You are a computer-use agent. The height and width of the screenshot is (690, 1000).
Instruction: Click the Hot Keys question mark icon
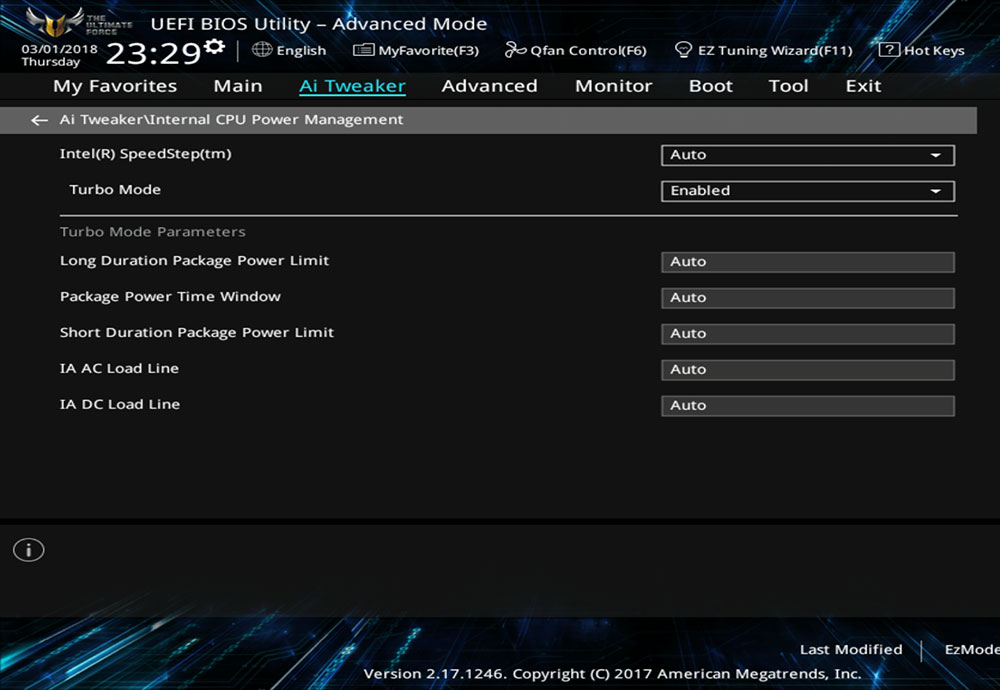pos(889,50)
